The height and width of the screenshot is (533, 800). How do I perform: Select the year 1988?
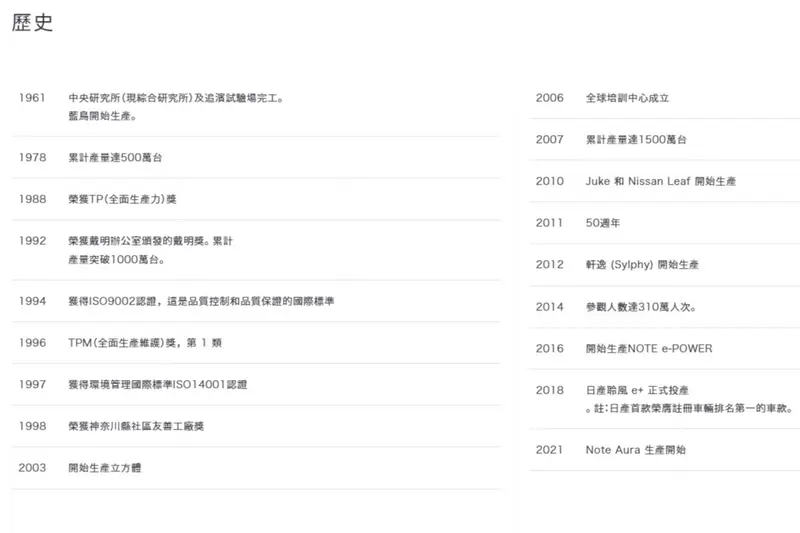[33, 199]
